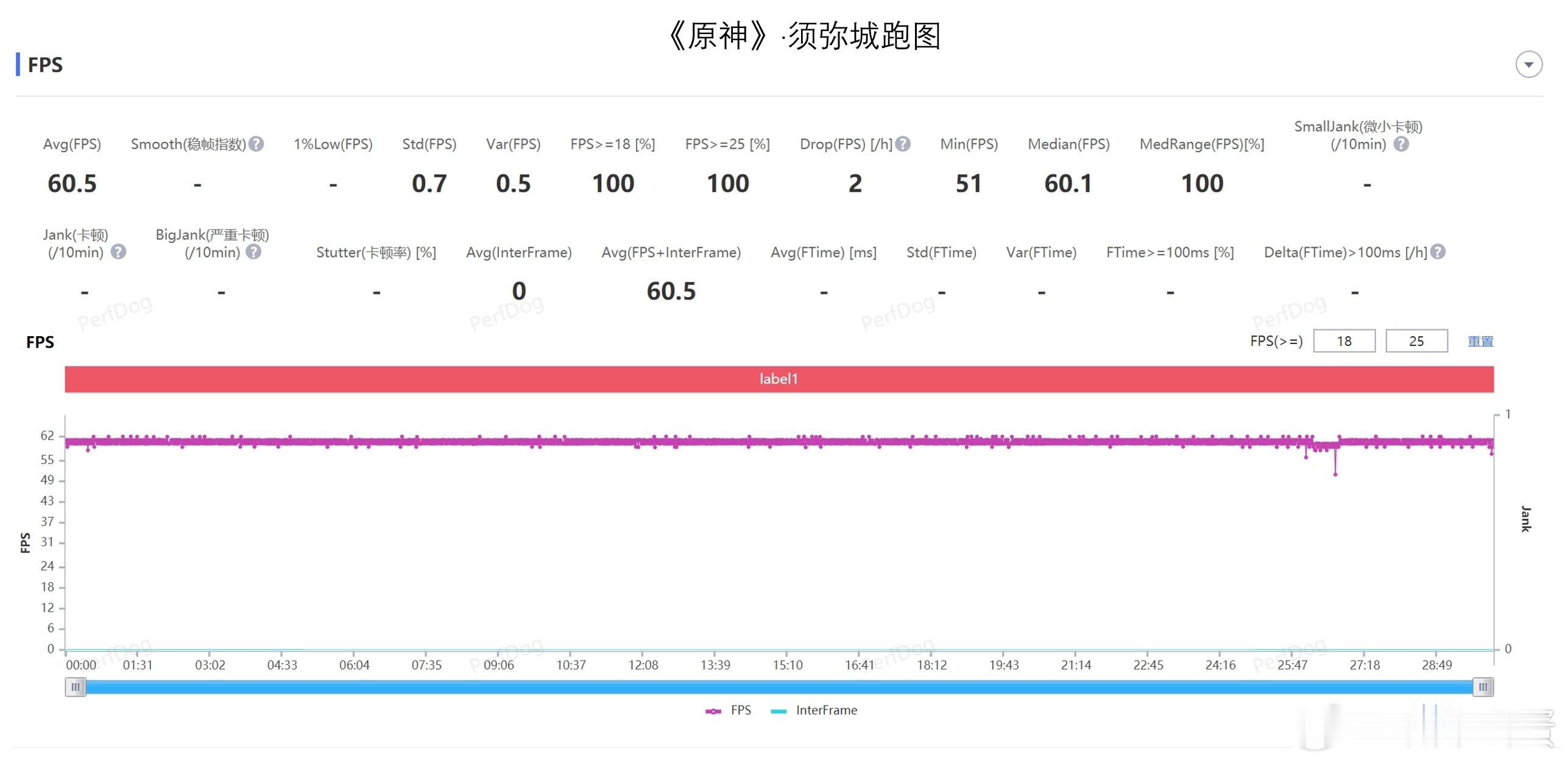Click the 15:10 time axis label
The width and height of the screenshot is (1568, 766).
(x=788, y=665)
